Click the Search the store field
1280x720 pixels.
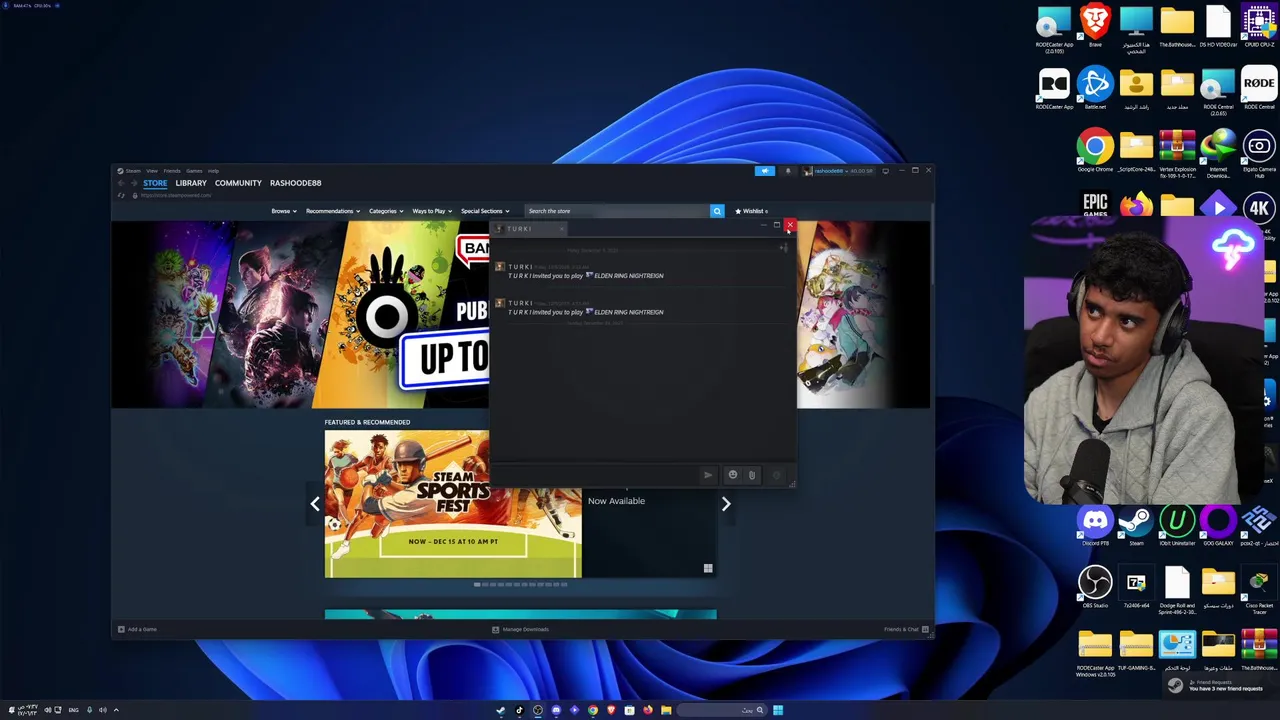tap(617, 211)
